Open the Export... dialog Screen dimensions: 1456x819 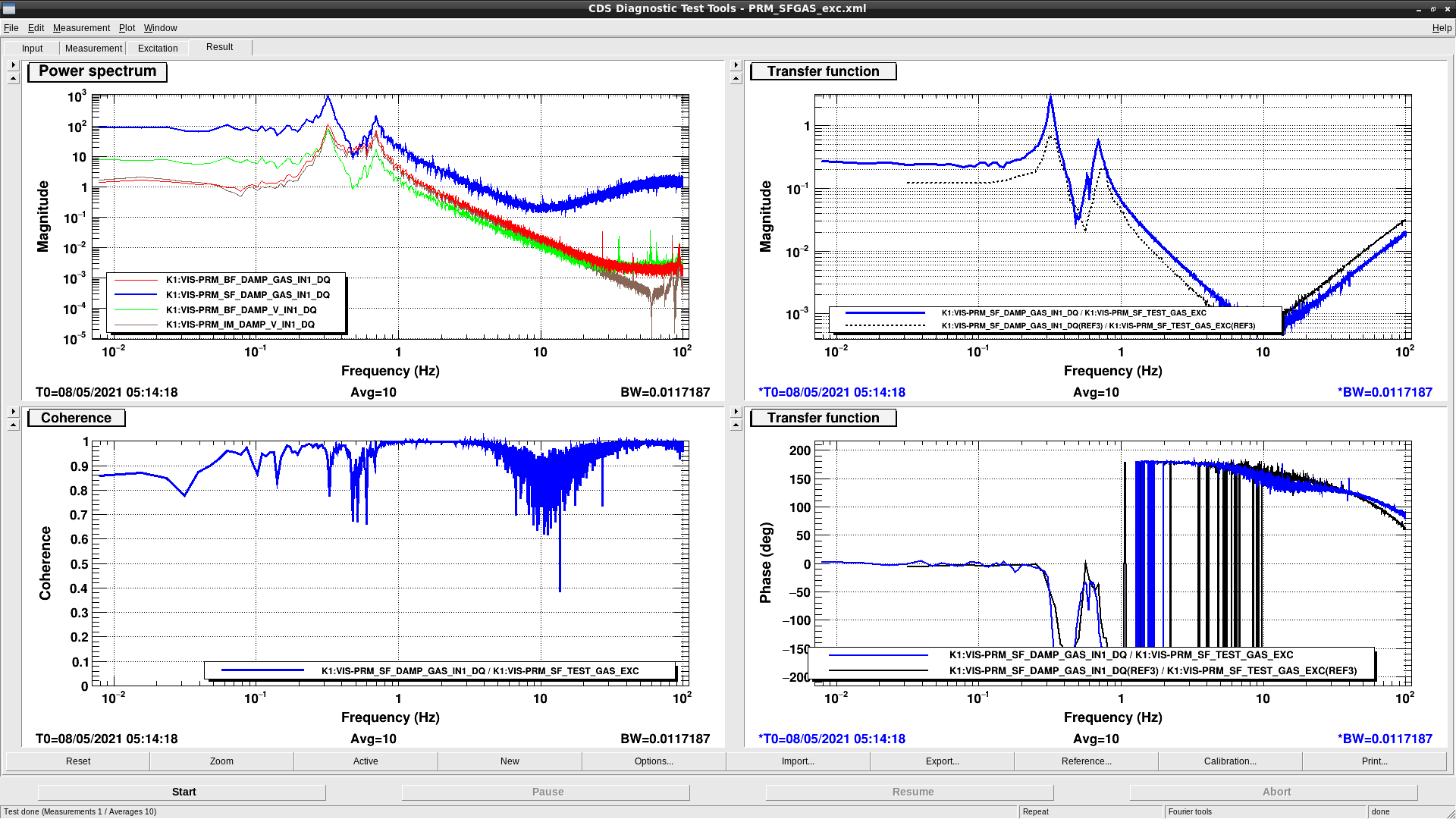pos(942,761)
